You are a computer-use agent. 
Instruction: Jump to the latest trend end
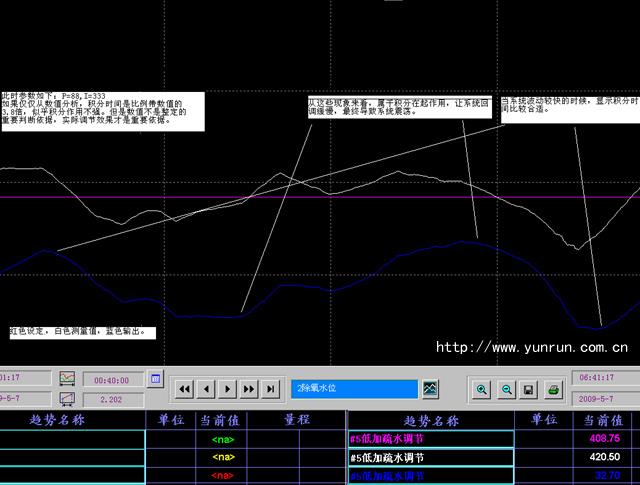[272, 389]
